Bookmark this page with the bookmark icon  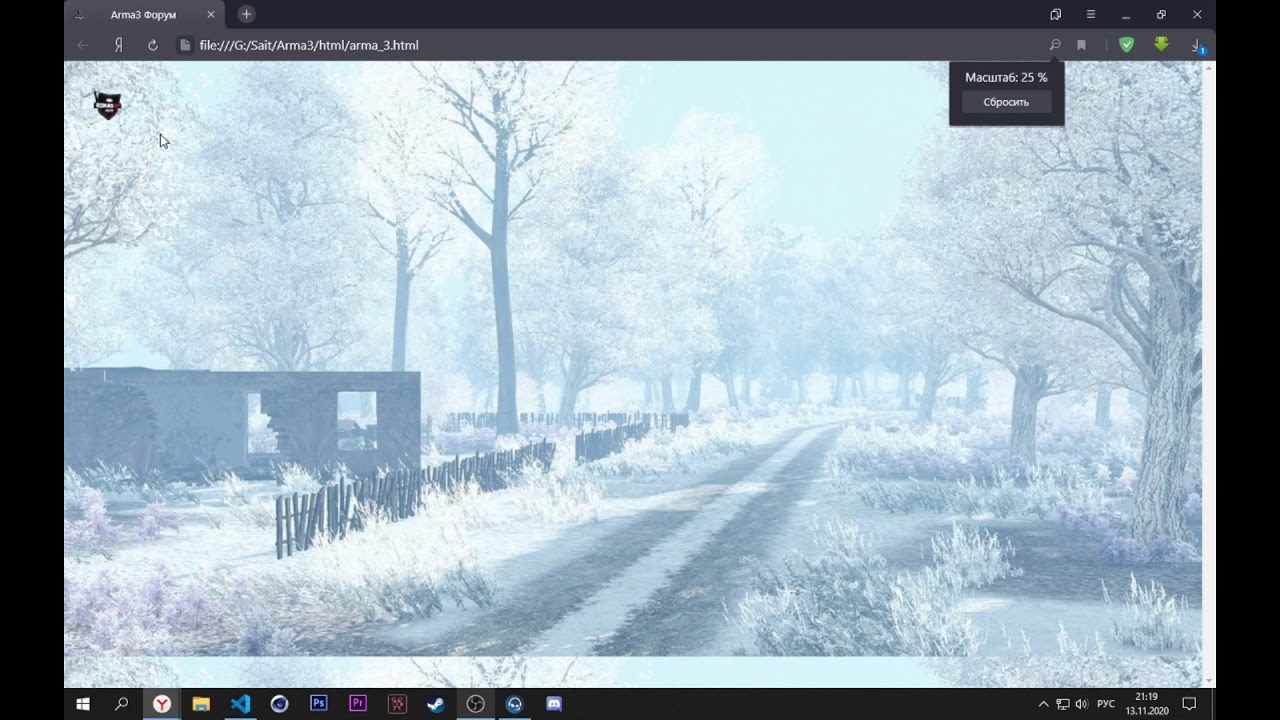1081,45
